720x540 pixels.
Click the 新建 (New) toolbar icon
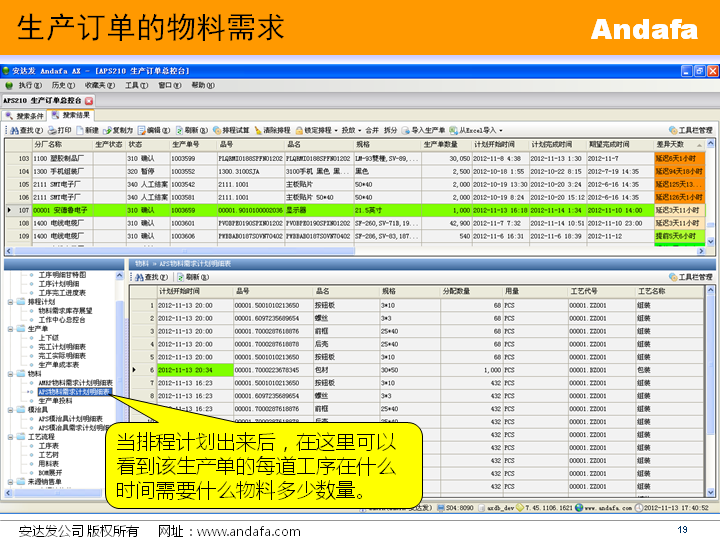(x=89, y=130)
